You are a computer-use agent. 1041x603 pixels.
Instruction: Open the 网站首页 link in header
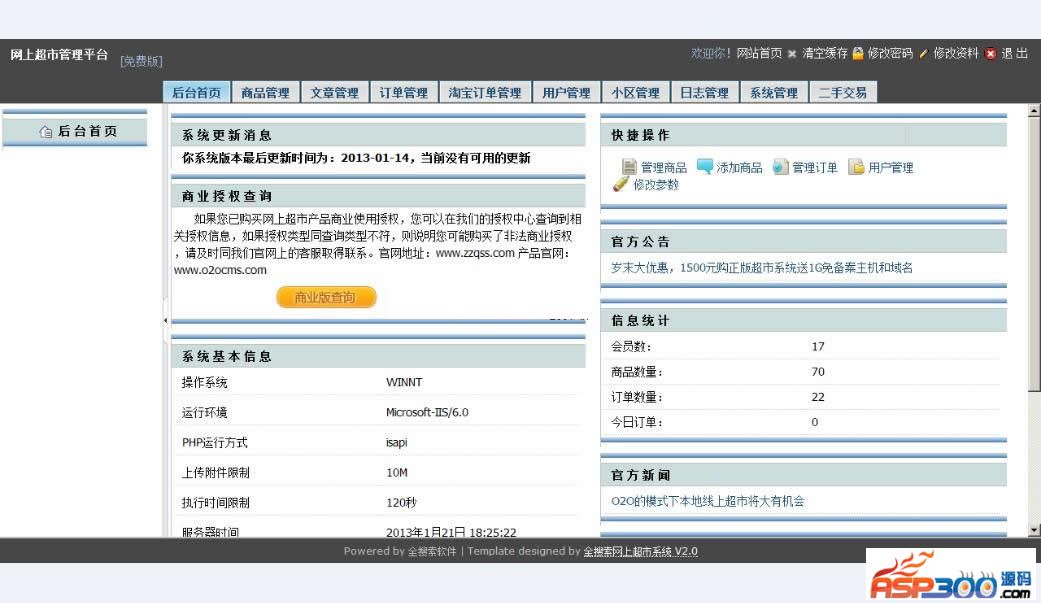click(759, 53)
